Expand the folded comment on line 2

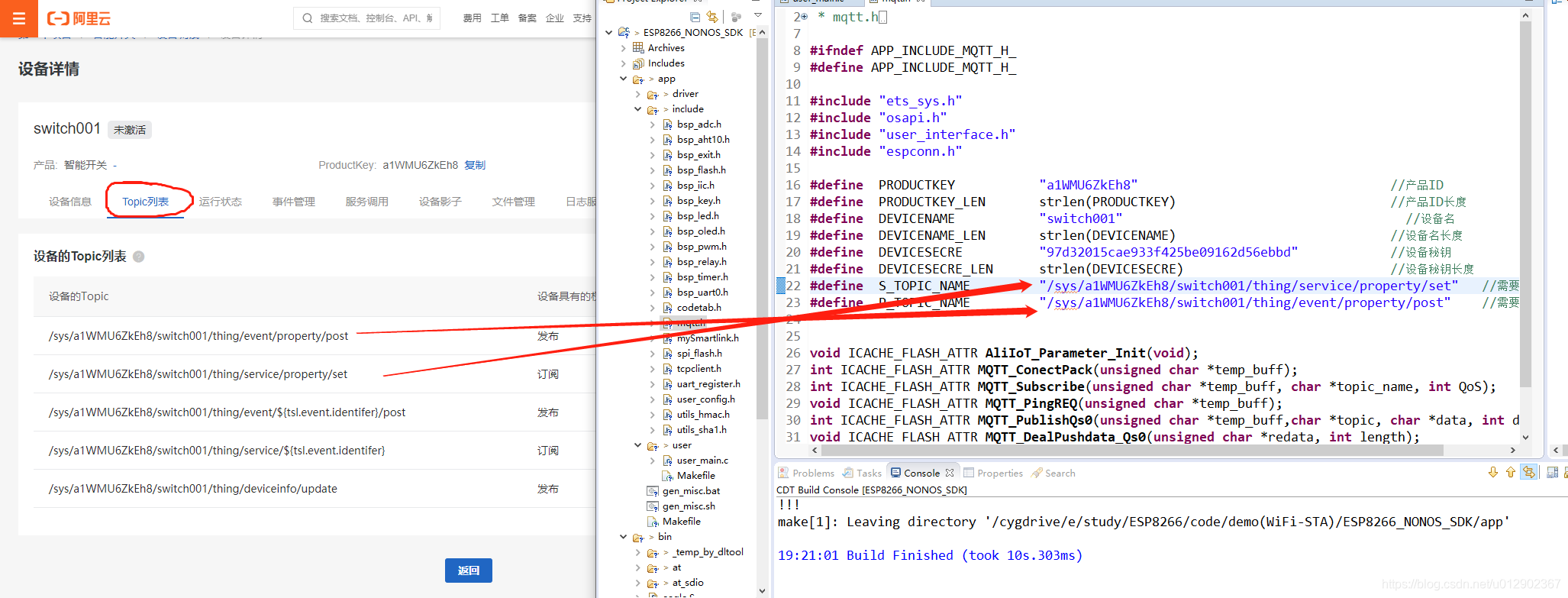point(805,17)
